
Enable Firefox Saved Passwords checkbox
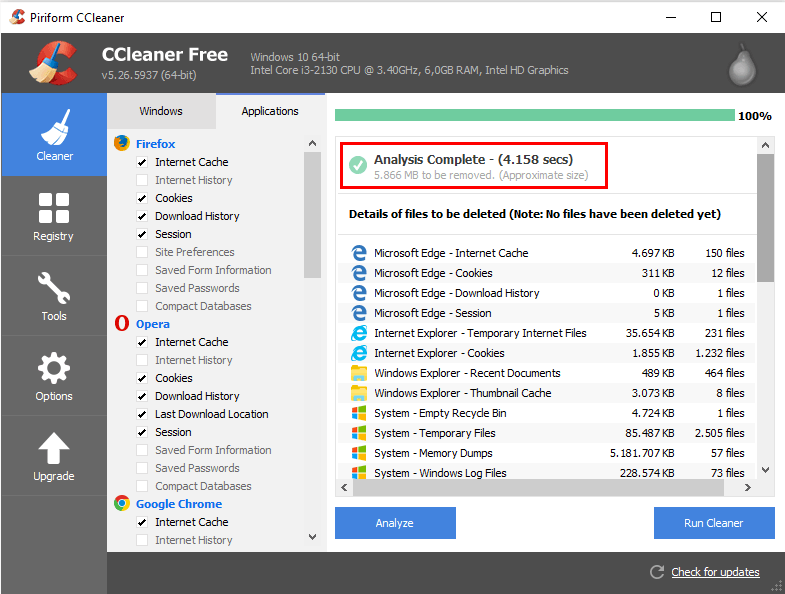(x=142, y=288)
